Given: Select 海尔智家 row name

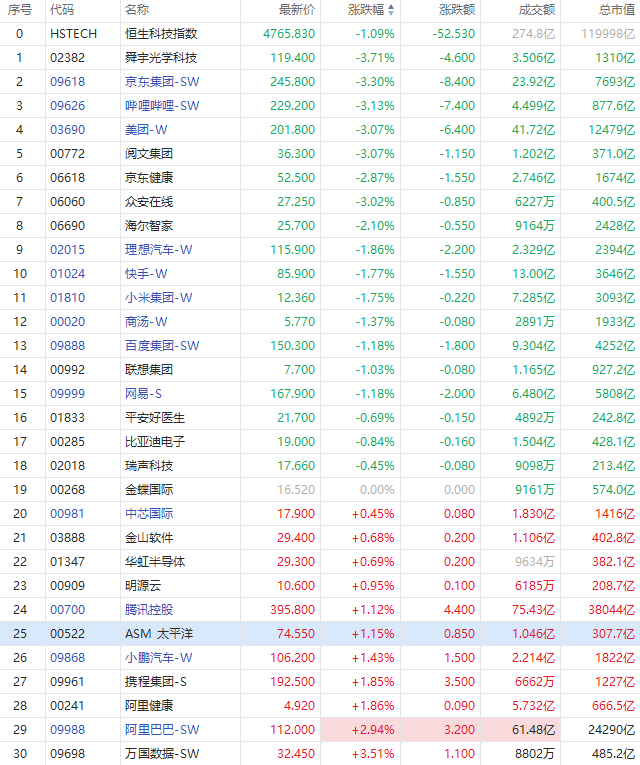Looking at the screenshot, I should (149, 225).
